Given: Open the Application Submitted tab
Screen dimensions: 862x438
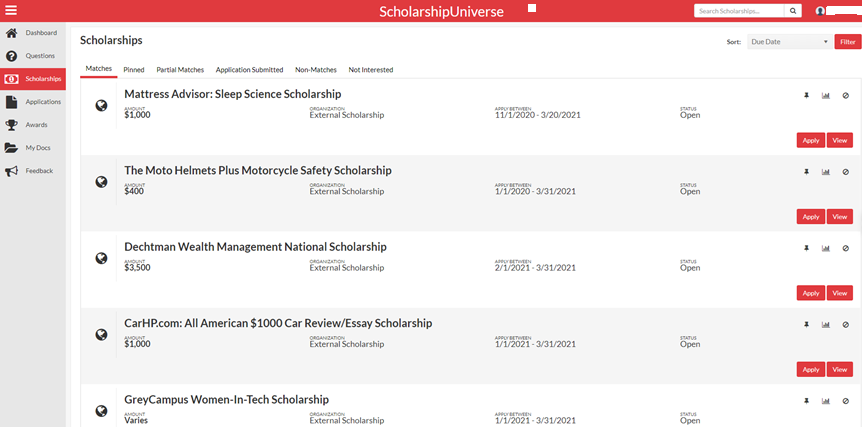Looking at the screenshot, I should coord(249,70).
